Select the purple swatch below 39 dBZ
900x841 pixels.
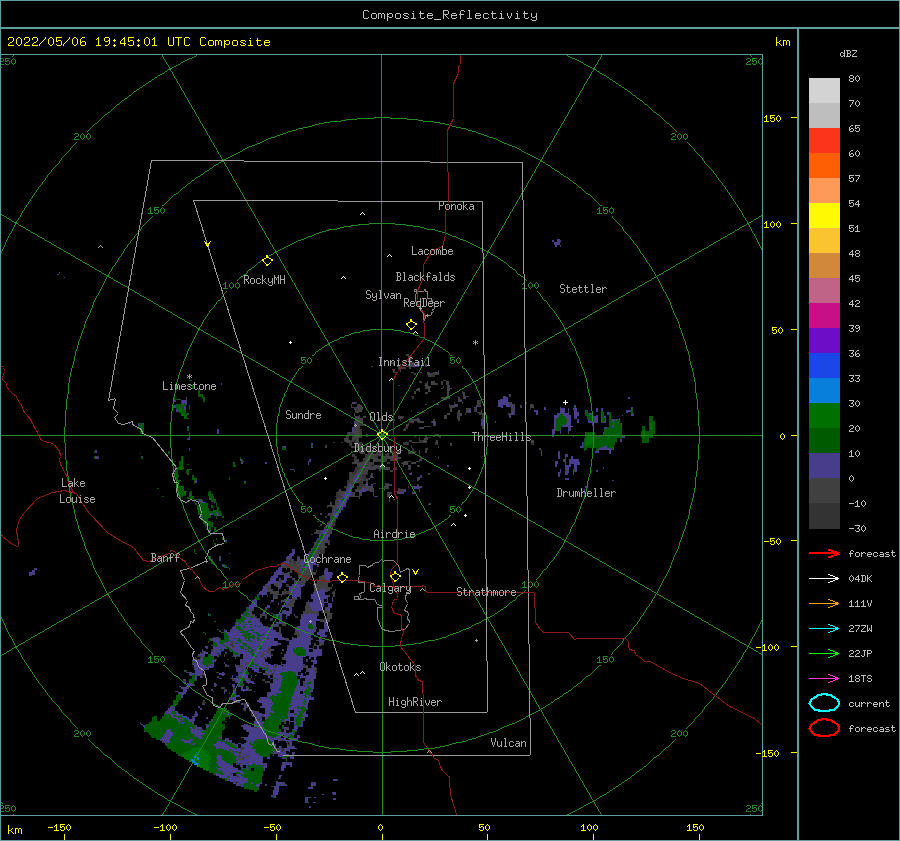coord(824,340)
